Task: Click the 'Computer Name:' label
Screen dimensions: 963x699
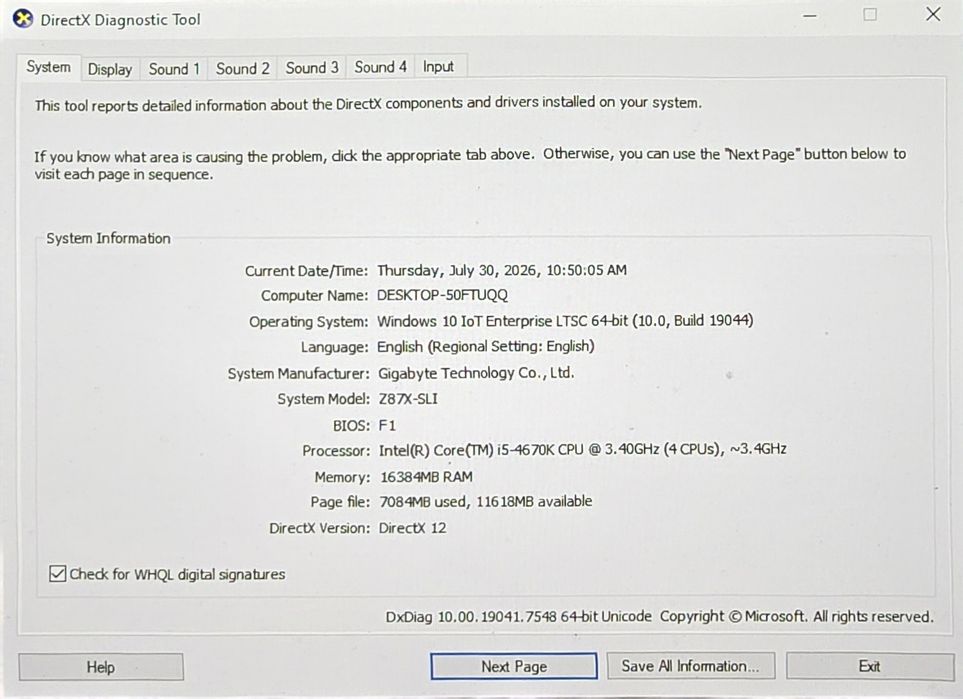Action: point(314,295)
